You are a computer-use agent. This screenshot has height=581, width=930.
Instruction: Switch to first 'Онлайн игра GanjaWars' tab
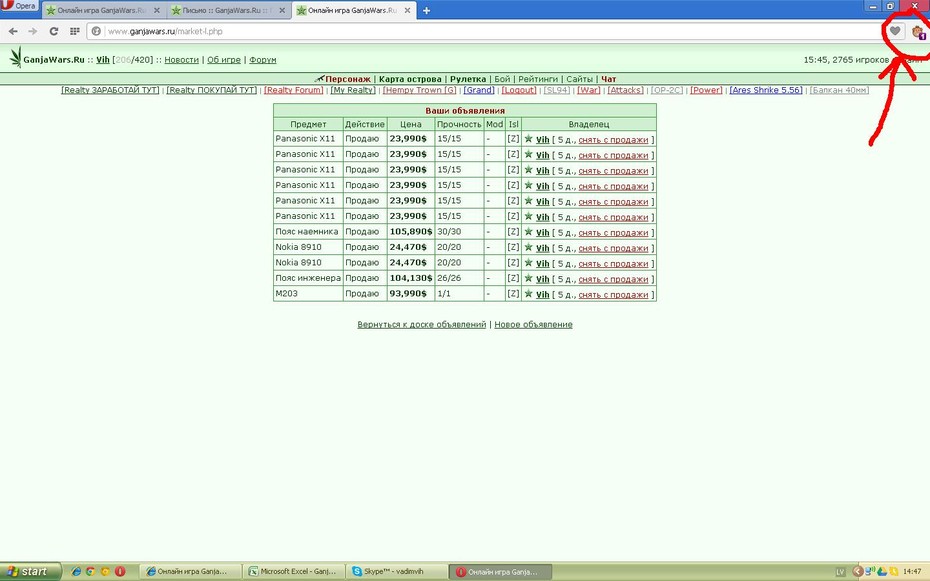102,11
